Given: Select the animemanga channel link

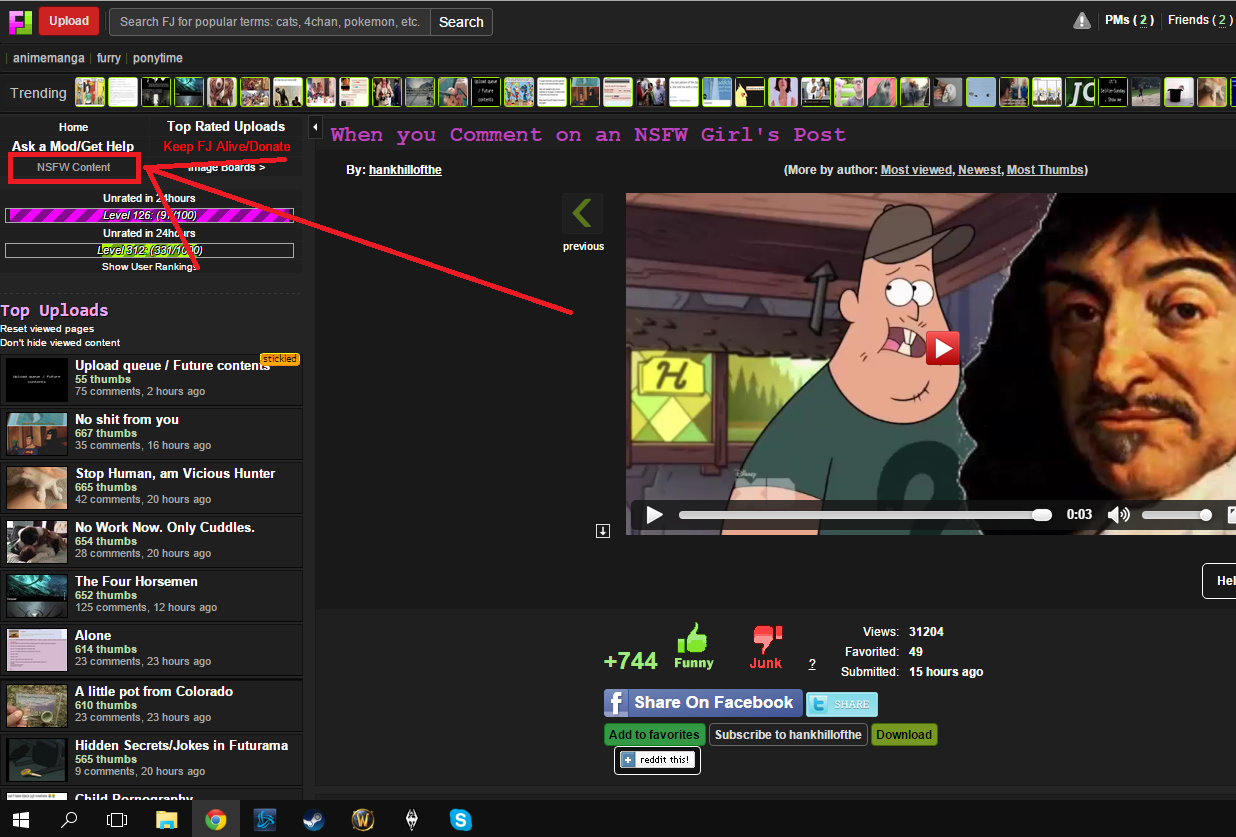Looking at the screenshot, I should pos(49,58).
